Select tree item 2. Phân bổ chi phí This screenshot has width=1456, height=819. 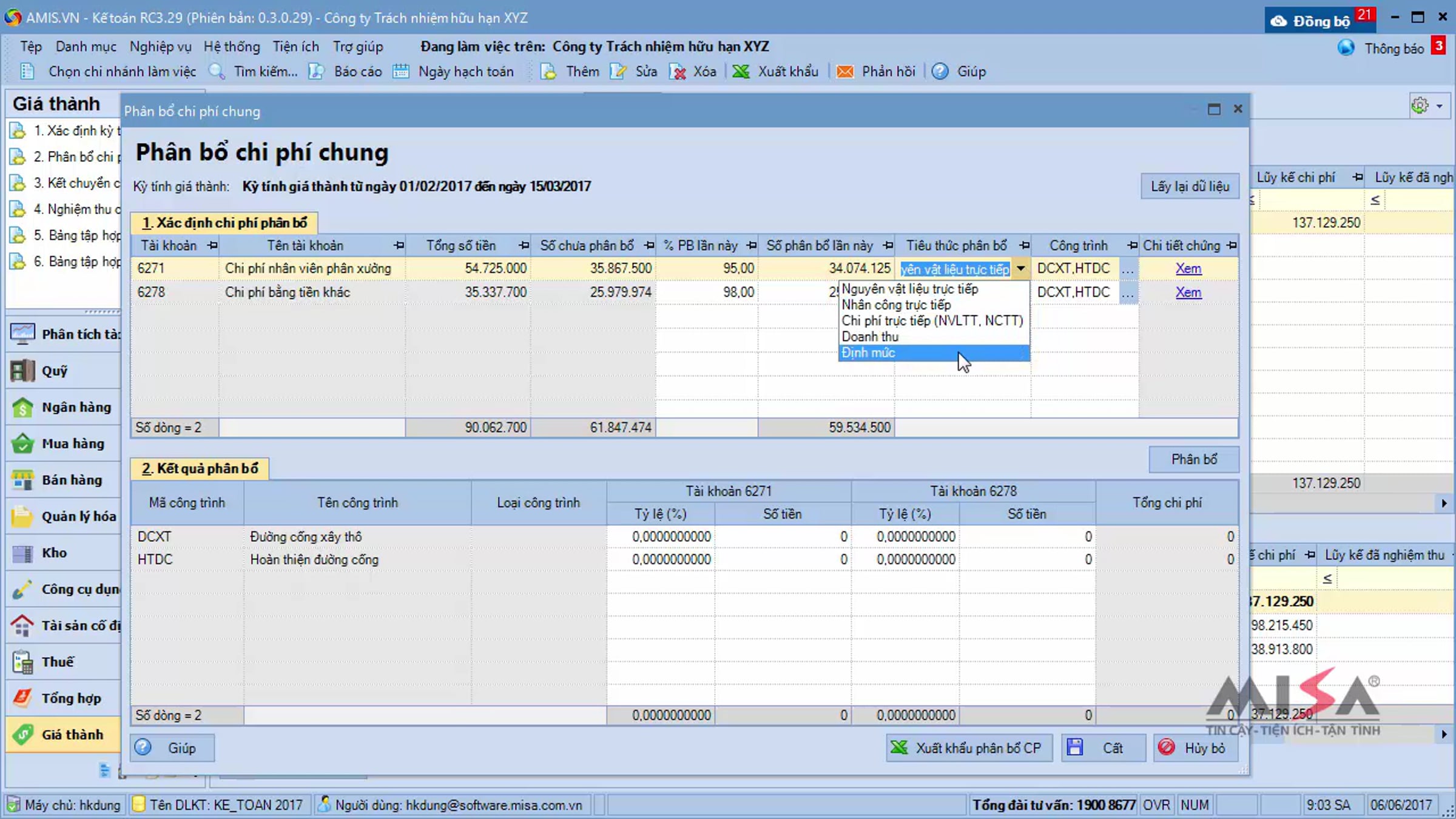pyautogui.click(x=65, y=157)
